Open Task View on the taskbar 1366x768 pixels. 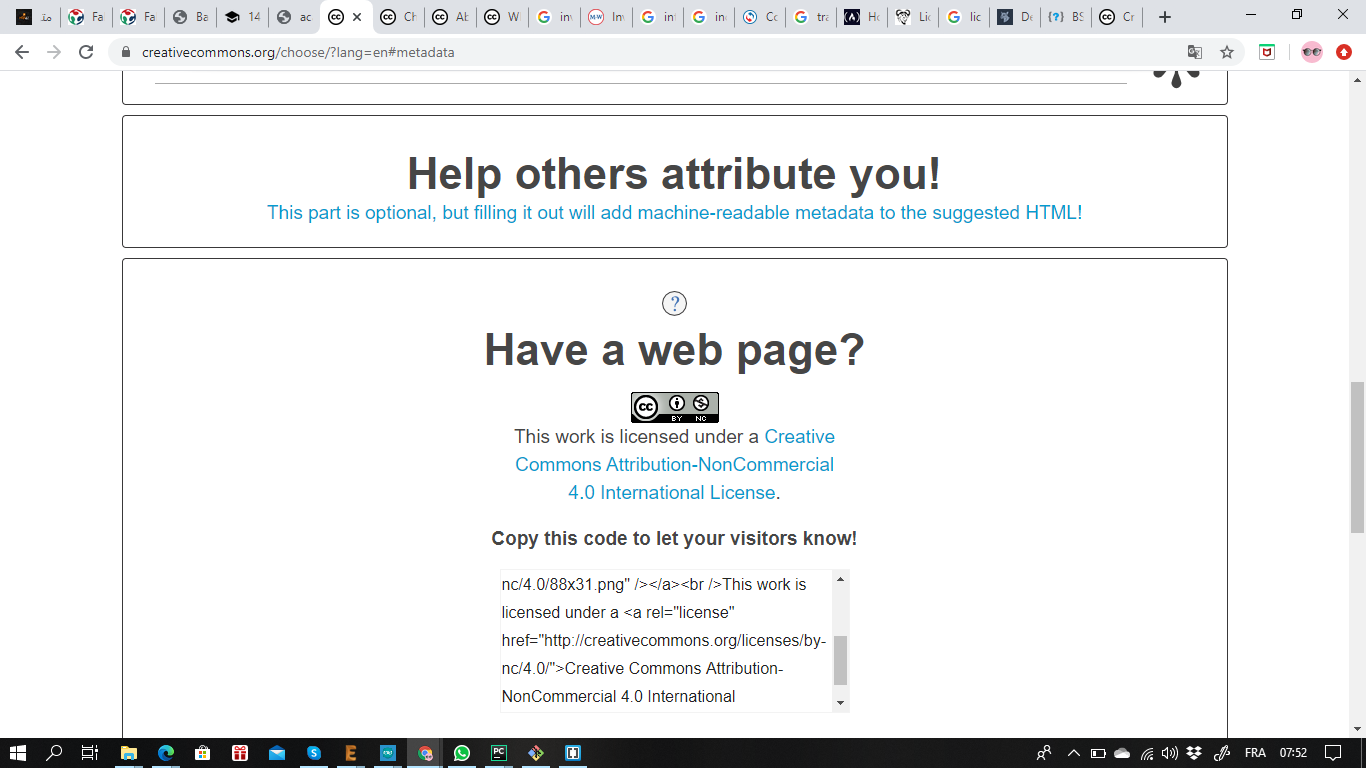90,753
